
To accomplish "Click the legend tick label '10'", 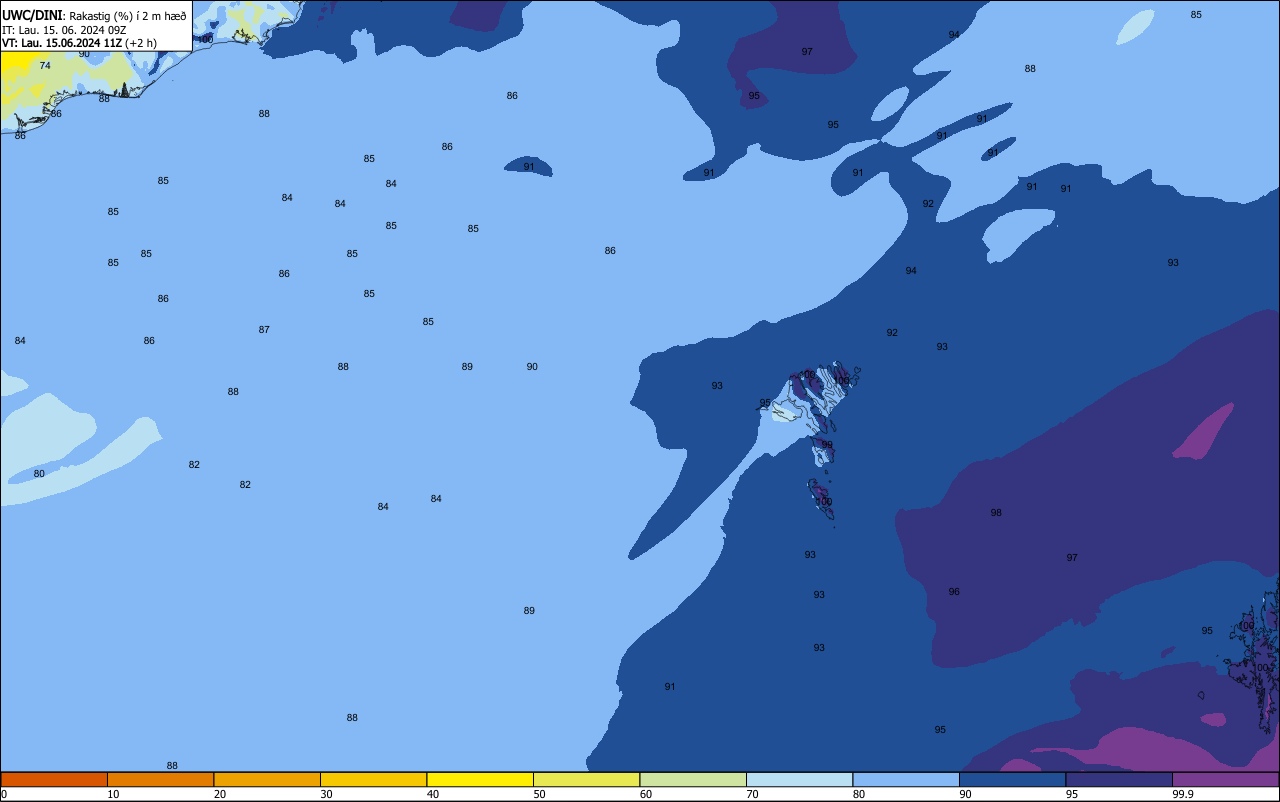I will coord(113,794).
